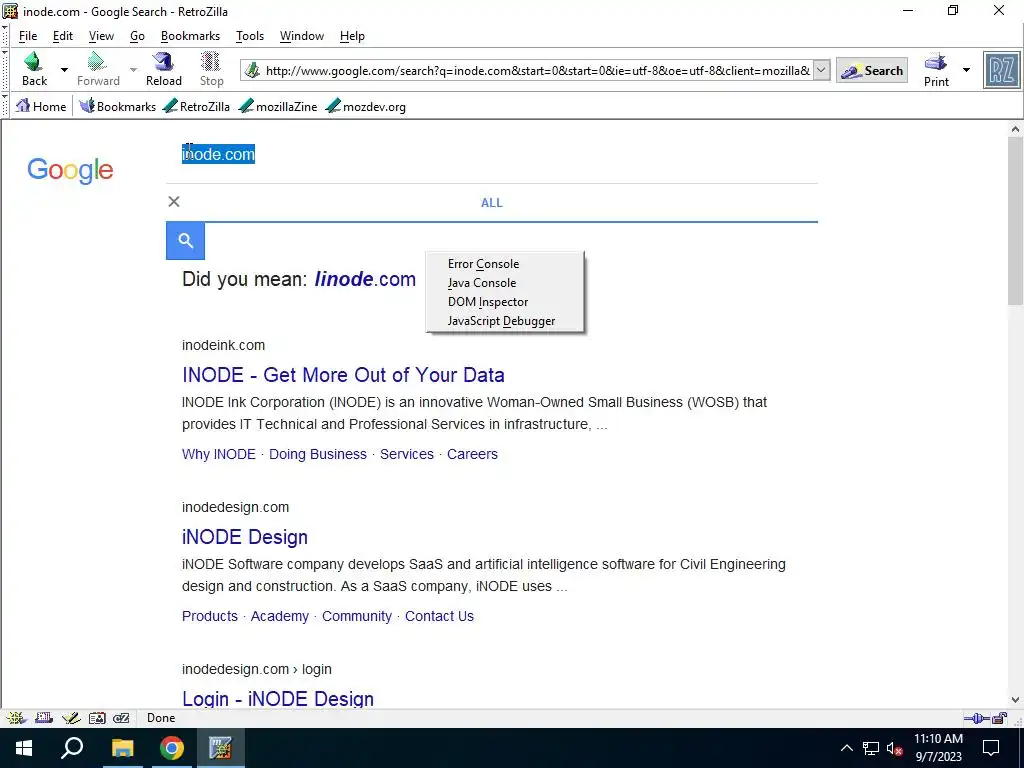Click the Forward navigation button

(98, 69)
